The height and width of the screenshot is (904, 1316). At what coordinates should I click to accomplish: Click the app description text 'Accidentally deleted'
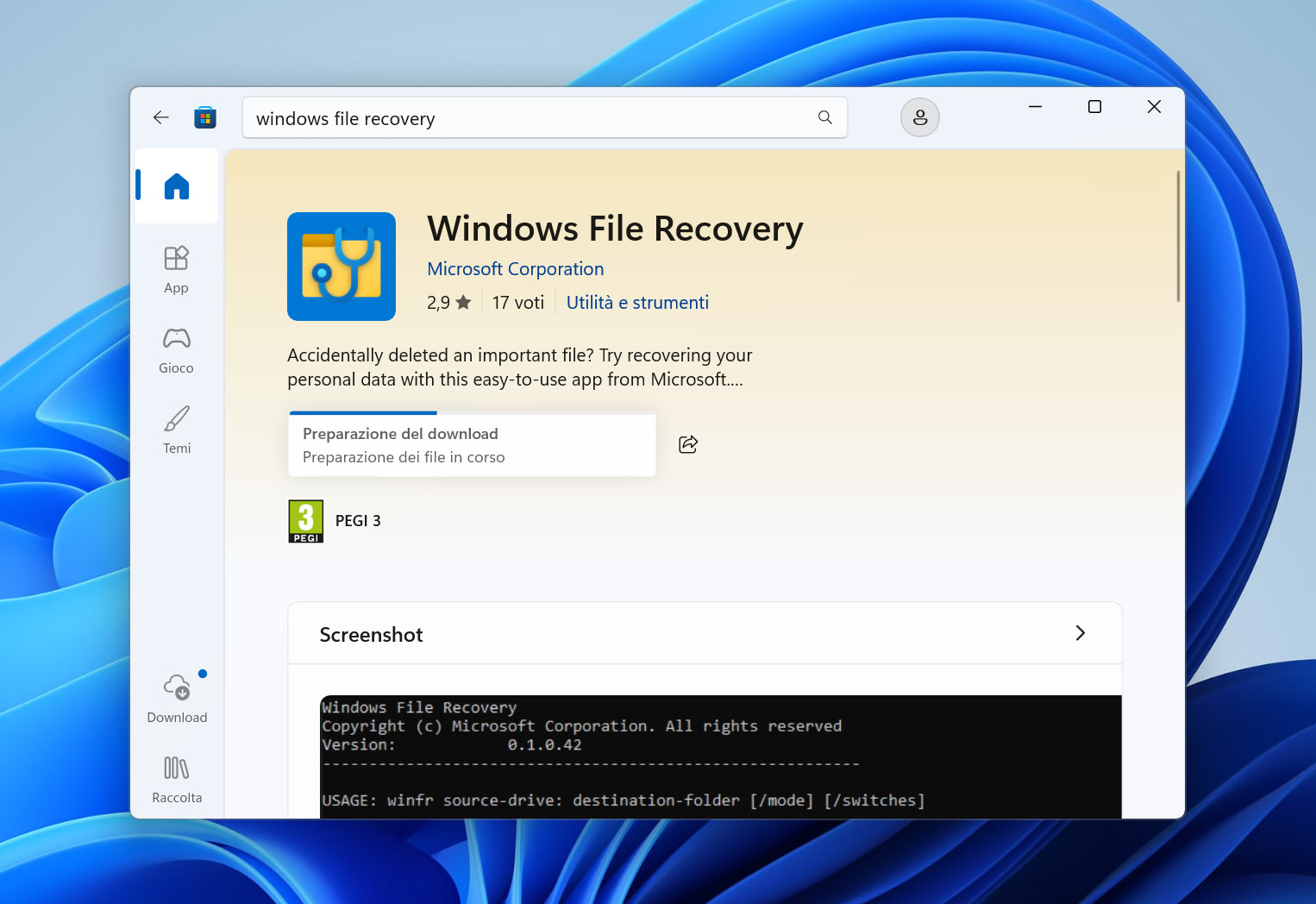tap(519, 367)
